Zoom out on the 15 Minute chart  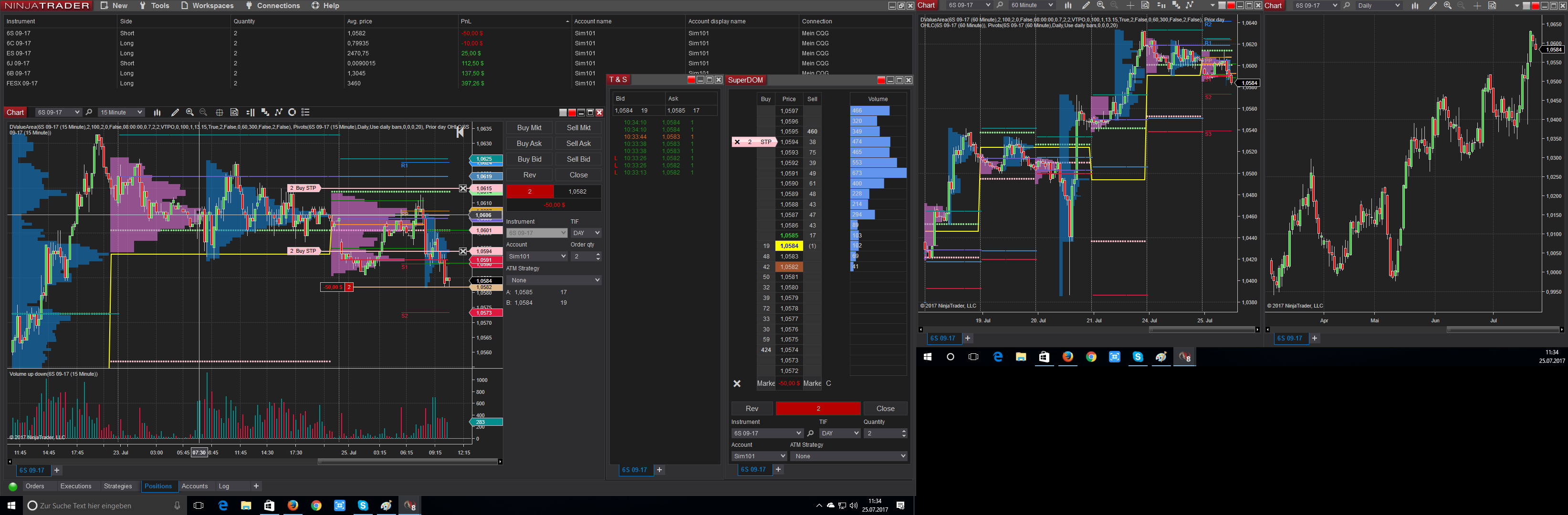203,113
